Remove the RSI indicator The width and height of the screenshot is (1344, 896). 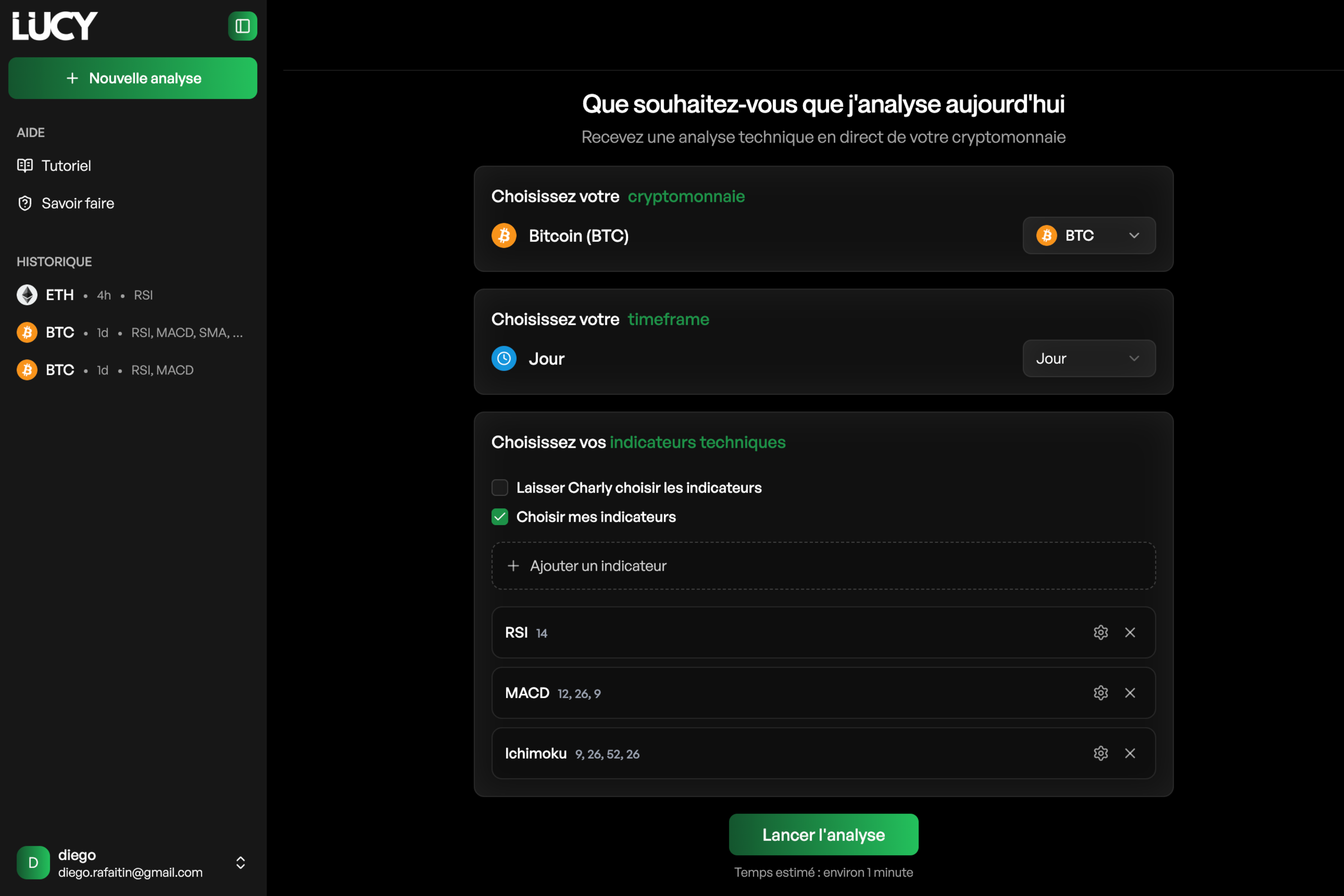pos(1130,633)
